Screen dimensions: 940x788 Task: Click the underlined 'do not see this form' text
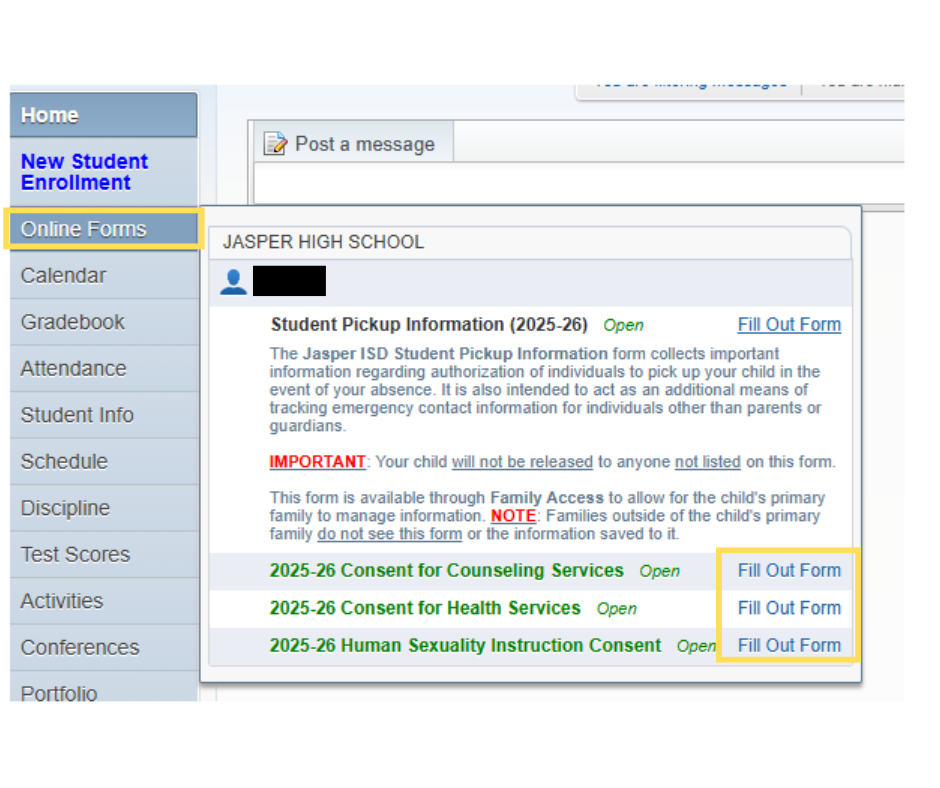pyautogui.click(x=390, y=534)
